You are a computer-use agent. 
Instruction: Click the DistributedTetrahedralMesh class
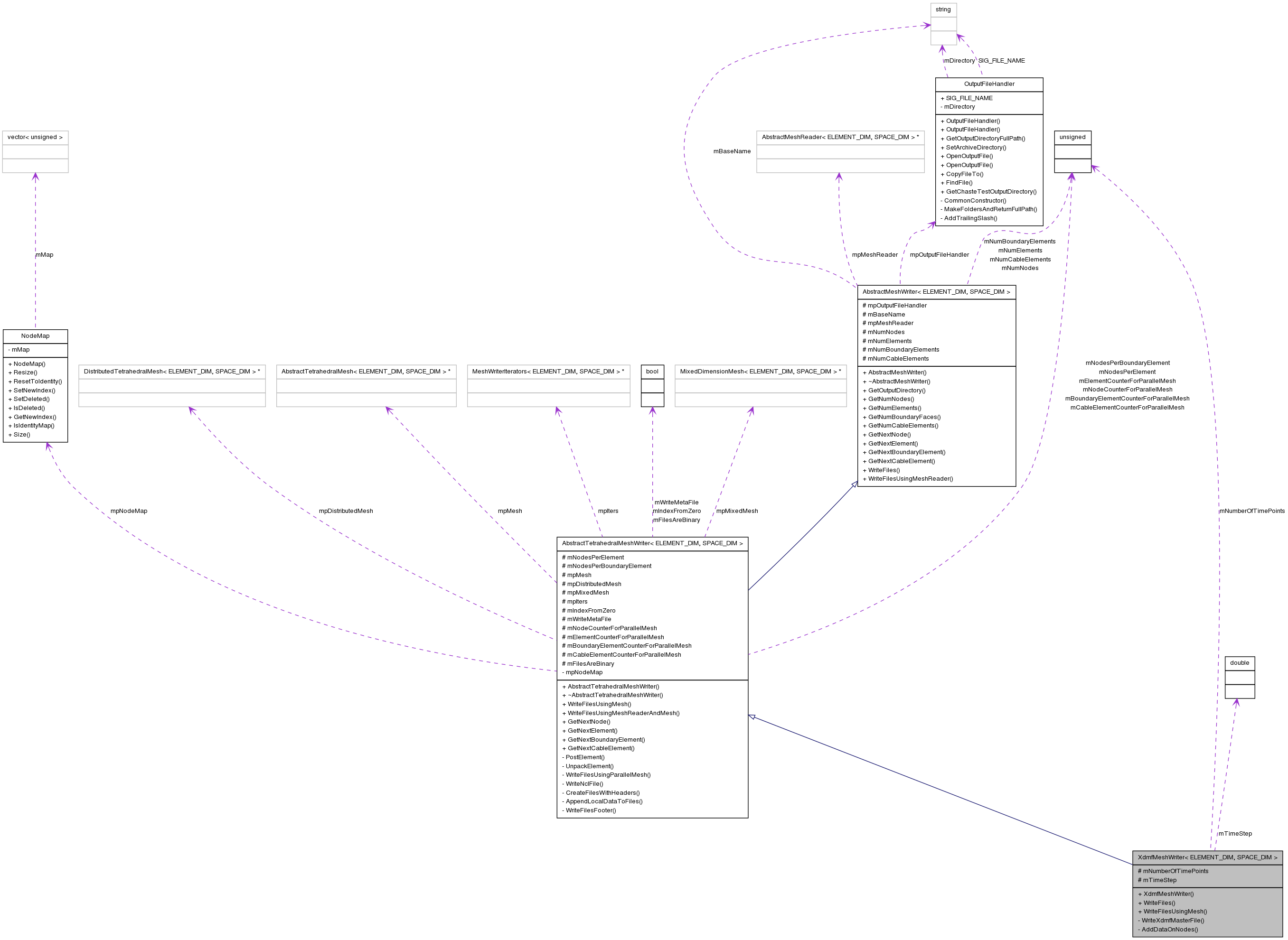pyautogui.click(x=172, y=371)
